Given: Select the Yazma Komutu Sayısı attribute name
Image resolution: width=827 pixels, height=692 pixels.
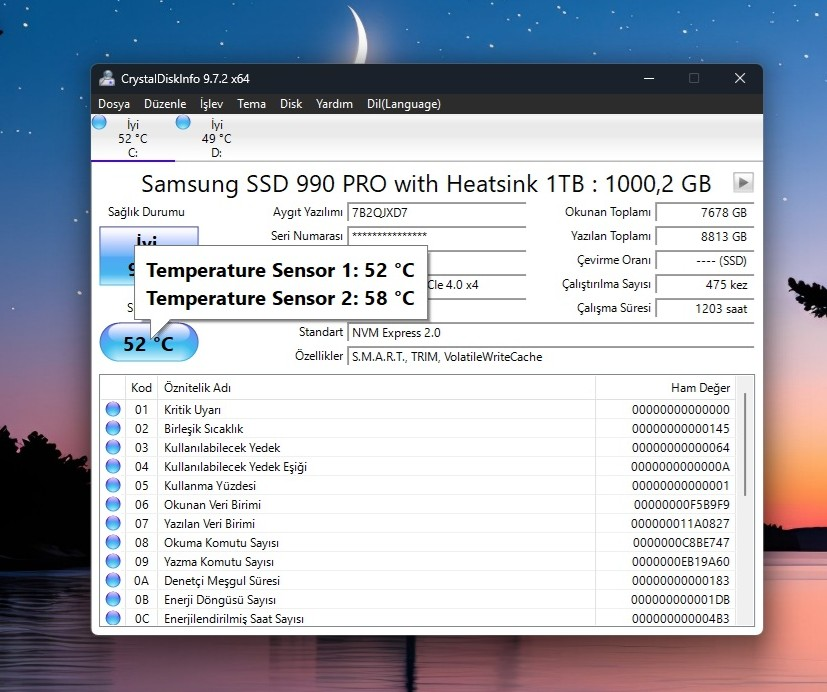Looking at the screenshot, I should tap(219, 562).
